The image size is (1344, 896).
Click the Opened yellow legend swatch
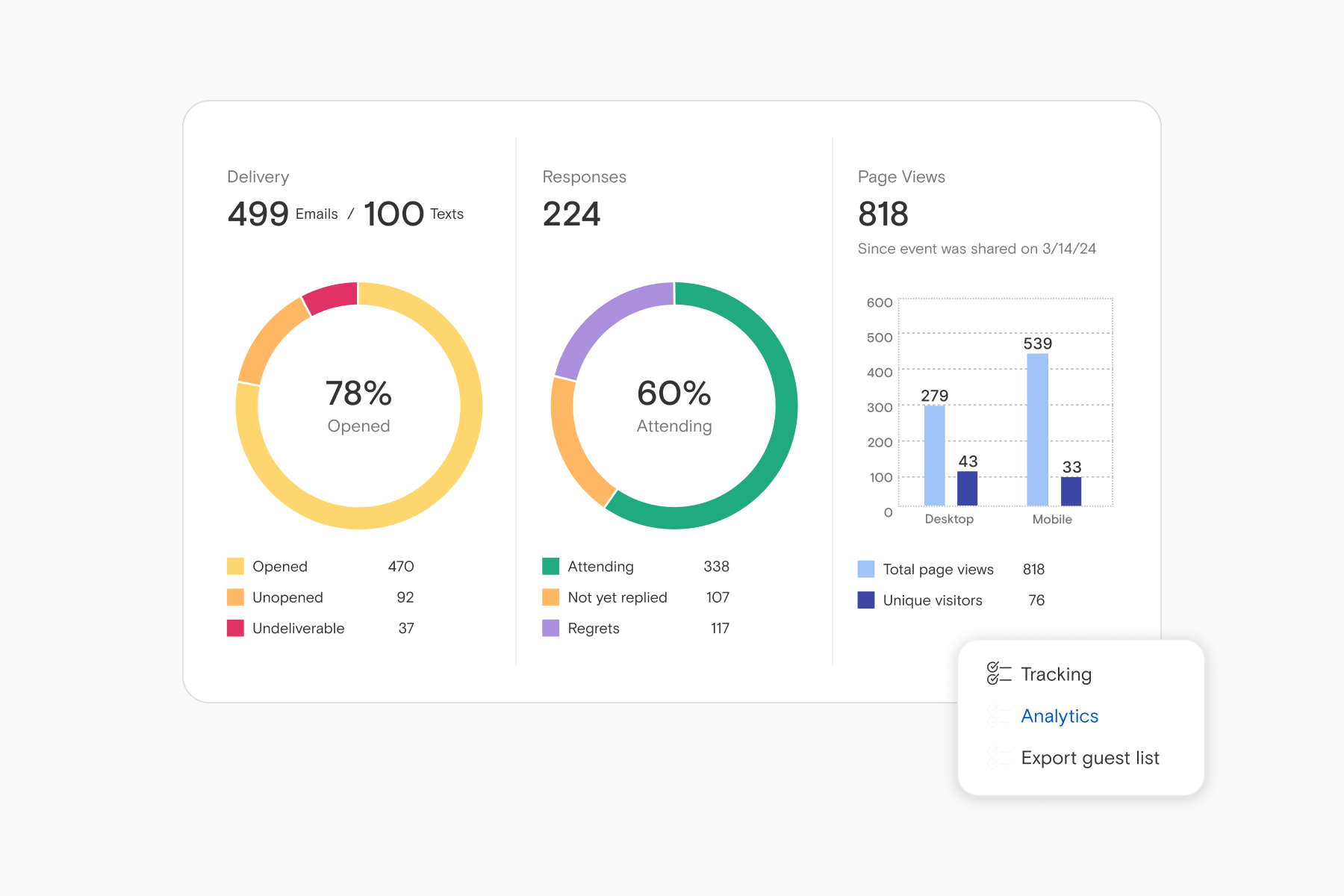click(236, 566)
